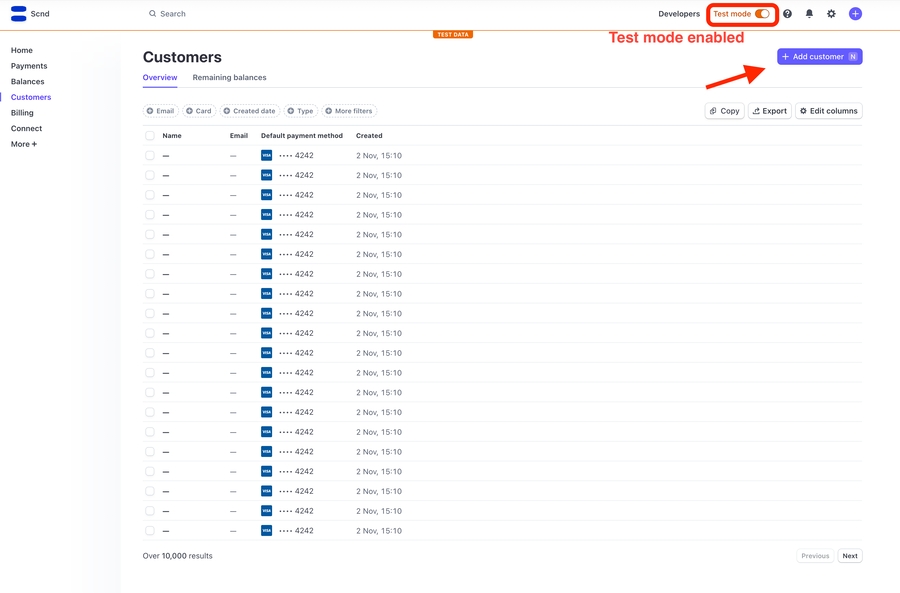This screenshot has height=593, width=900.
Task: Click the Stripe logo in sidebar
Action: pos(18,14)
